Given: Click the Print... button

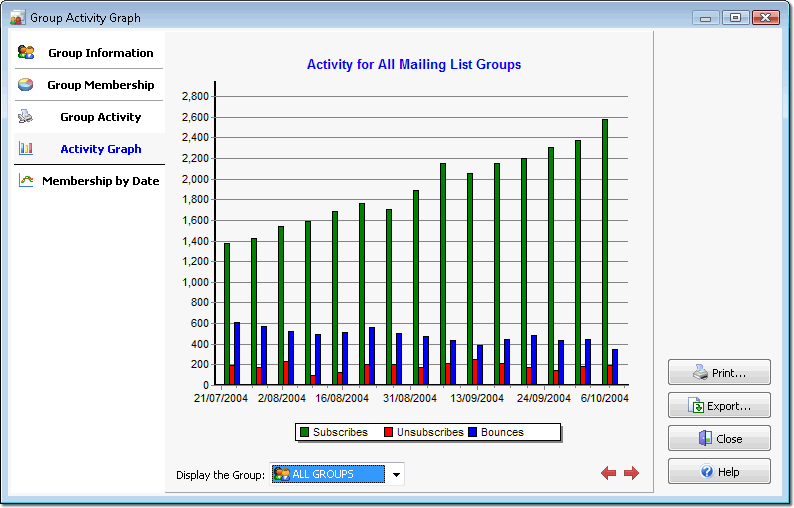Looking at the screenshot, I should click(x=719, y=372).
